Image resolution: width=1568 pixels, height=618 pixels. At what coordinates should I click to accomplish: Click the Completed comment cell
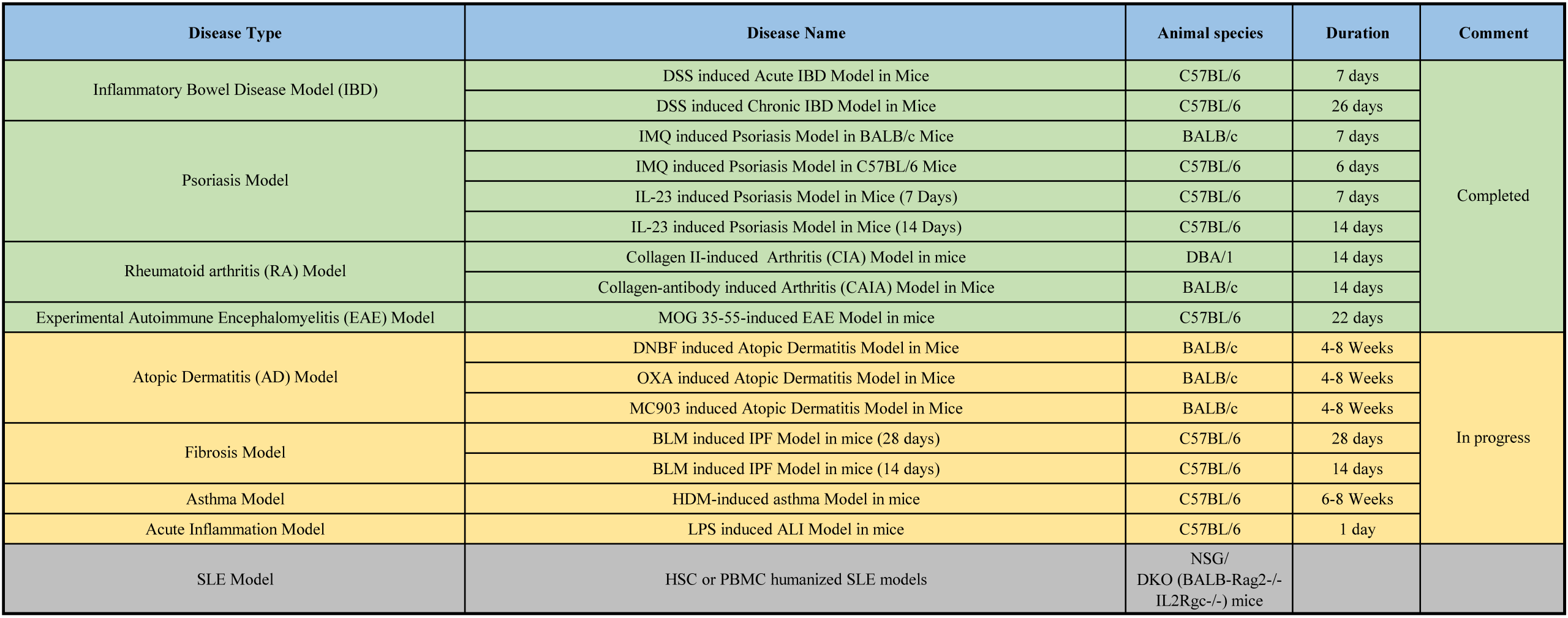(1493, 196)
